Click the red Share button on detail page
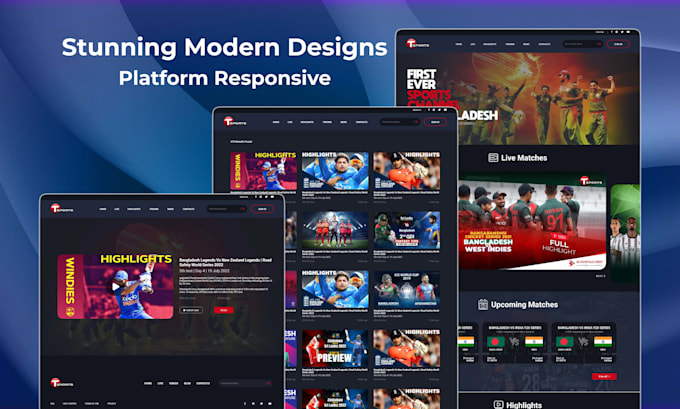680x409 pixels. click(x=224, y=310)
